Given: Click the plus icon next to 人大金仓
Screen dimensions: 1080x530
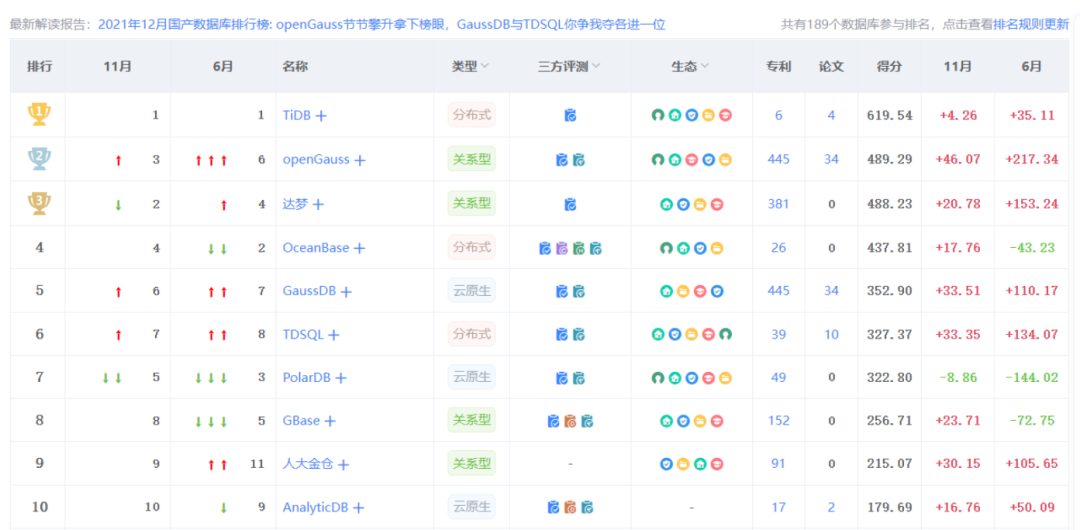Looking at the screenshot, I should pyautogui.click(x=343, y=465).
